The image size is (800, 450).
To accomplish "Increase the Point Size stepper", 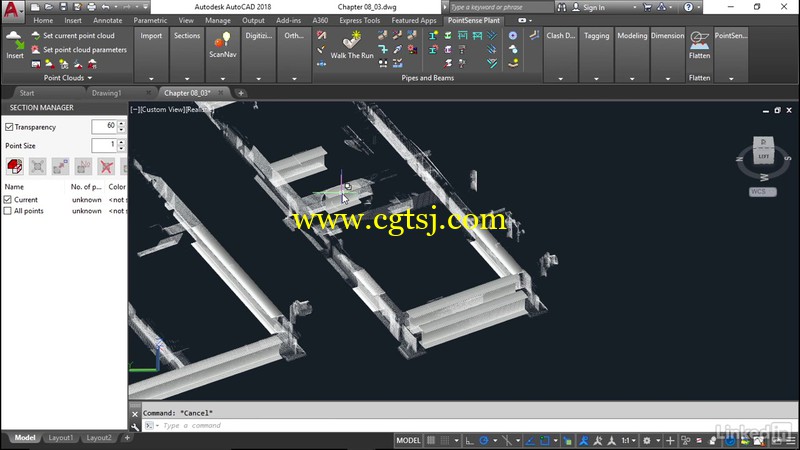I will tap(121, 142).
